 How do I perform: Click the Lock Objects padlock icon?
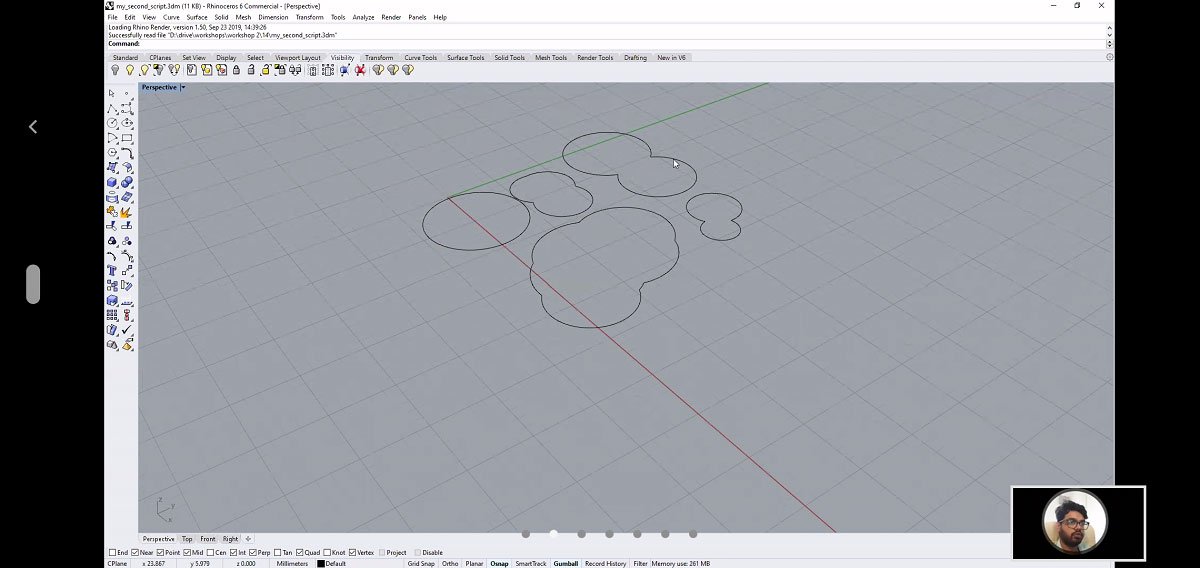(x=236, y=70)
